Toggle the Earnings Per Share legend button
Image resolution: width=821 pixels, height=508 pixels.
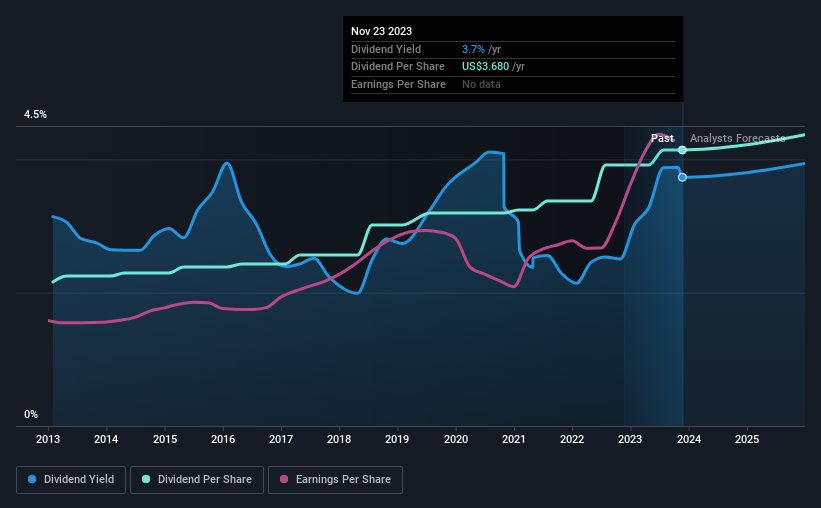335,480
